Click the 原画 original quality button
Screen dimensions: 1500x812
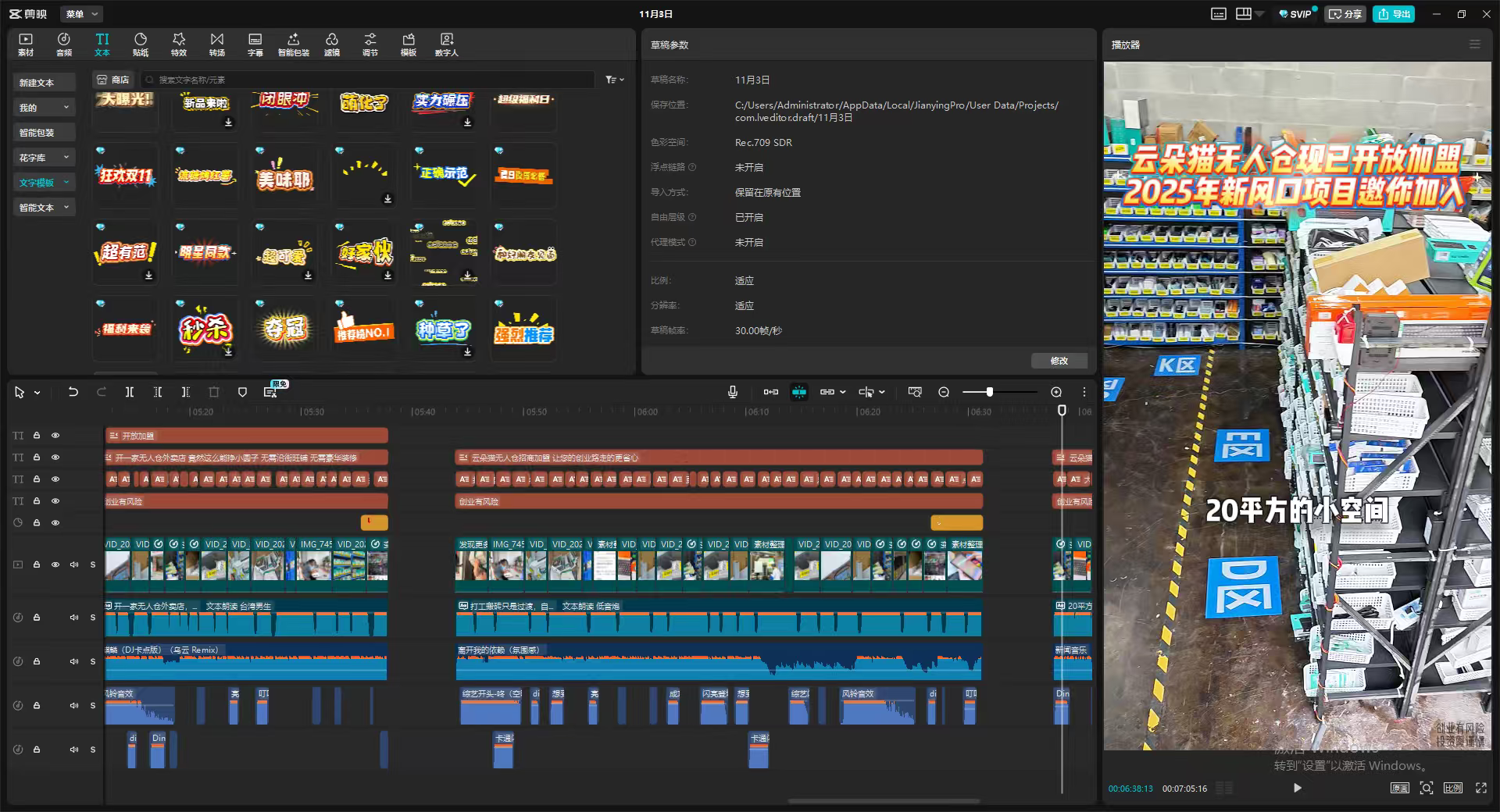pos(1400,788)
